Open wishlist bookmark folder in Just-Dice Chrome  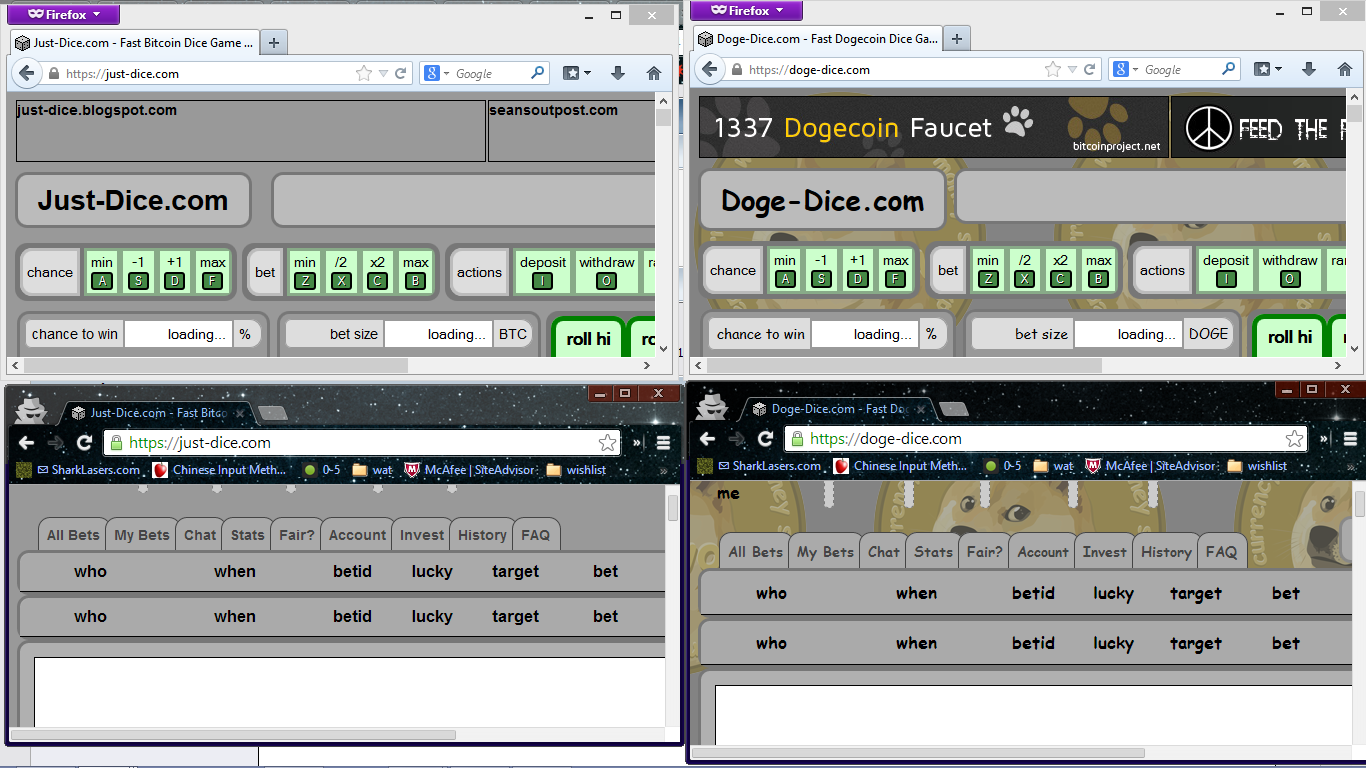tap(576, 470)
